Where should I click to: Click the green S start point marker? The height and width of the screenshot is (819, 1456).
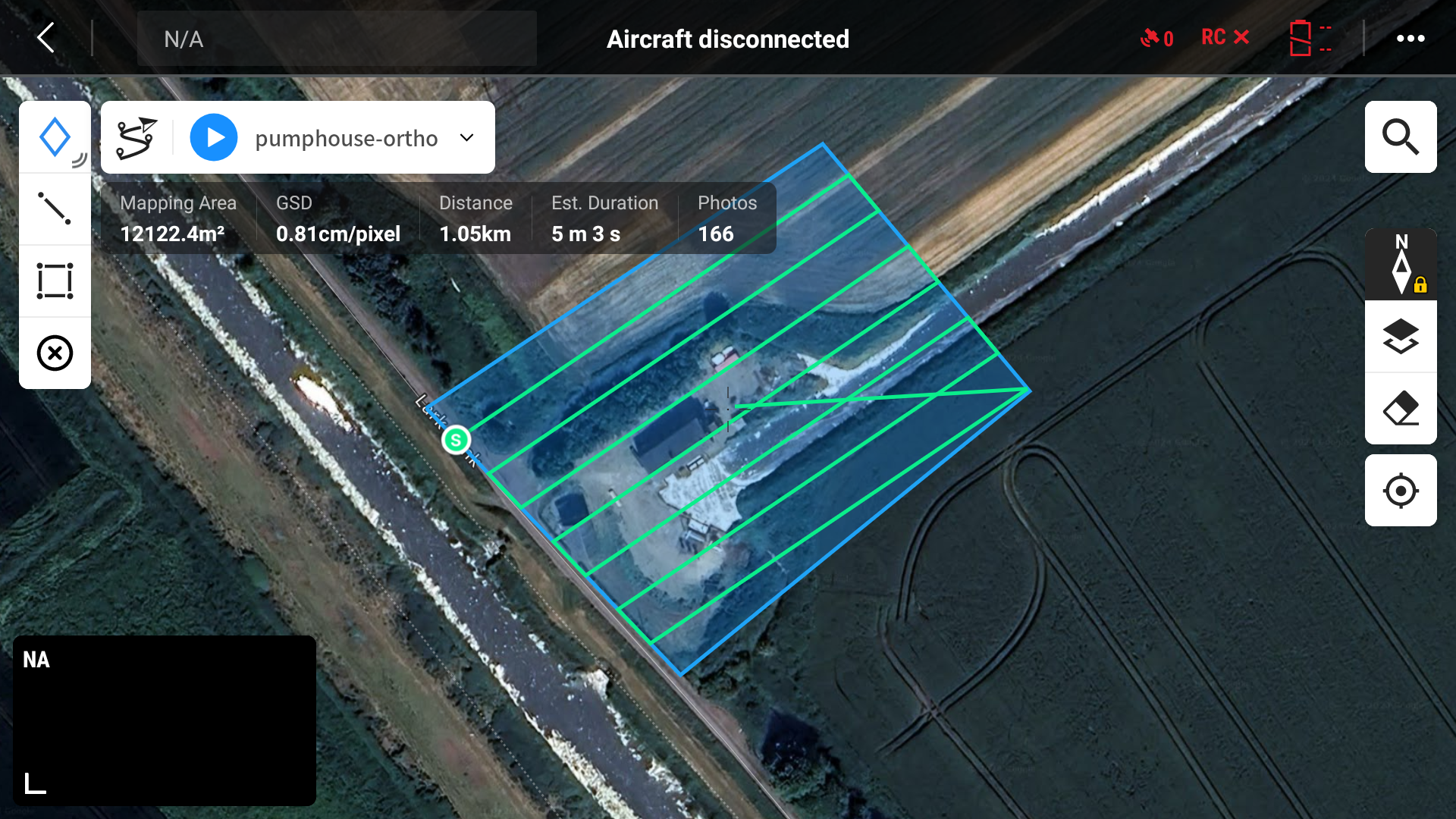(x=456, y=440)
